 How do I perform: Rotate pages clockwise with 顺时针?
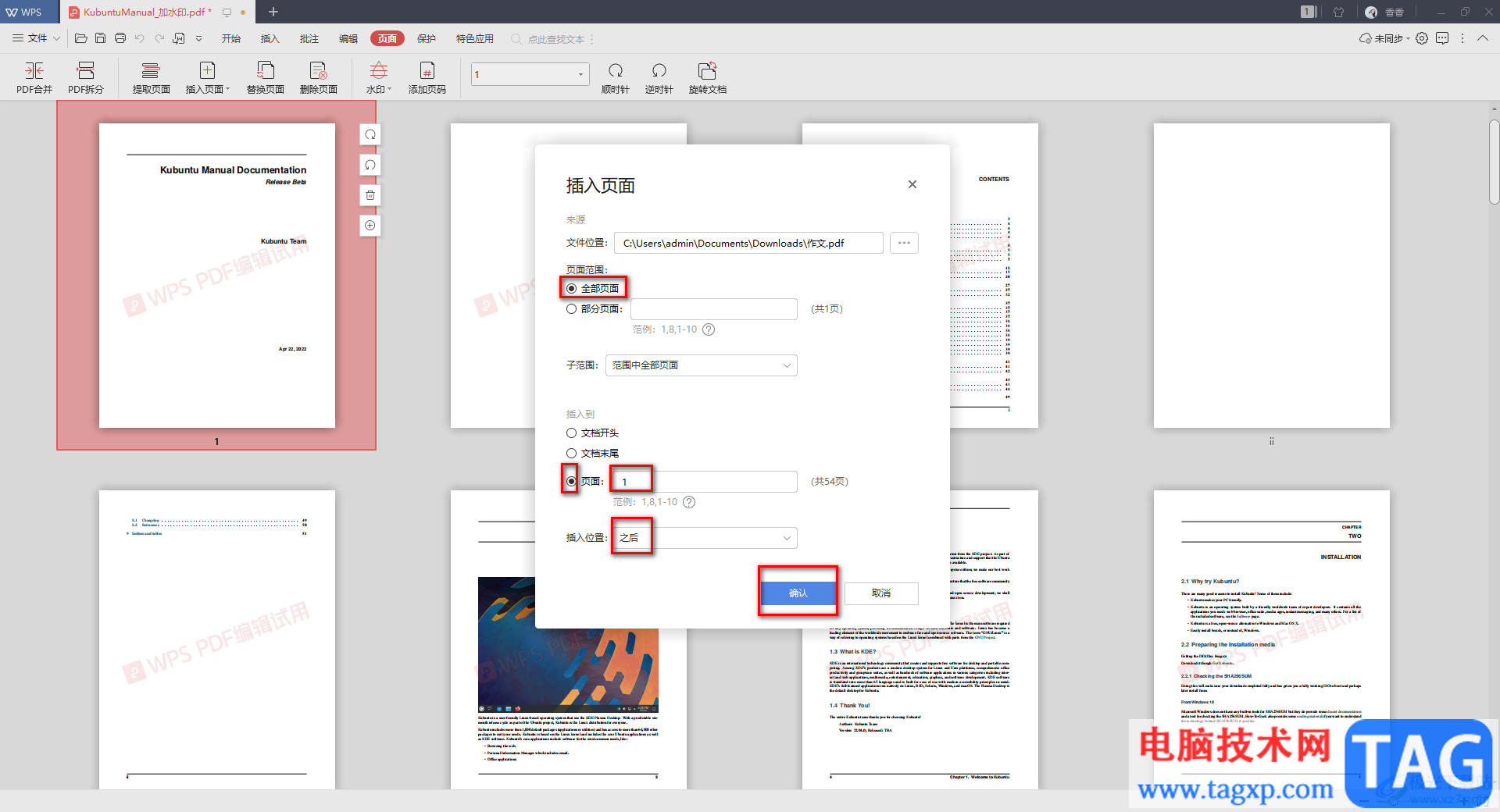pyautogui.click(x=616, y=78)
